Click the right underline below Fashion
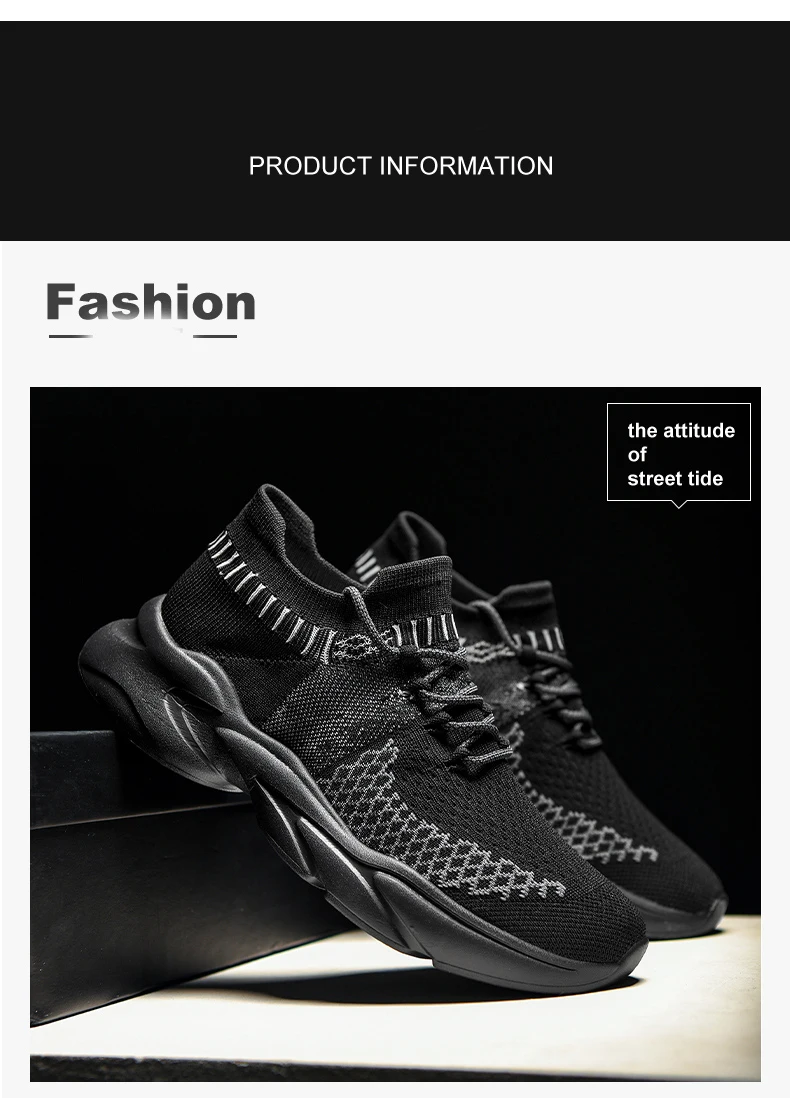Viewport: 790px width, 1098px height. (x=215, y=337)
